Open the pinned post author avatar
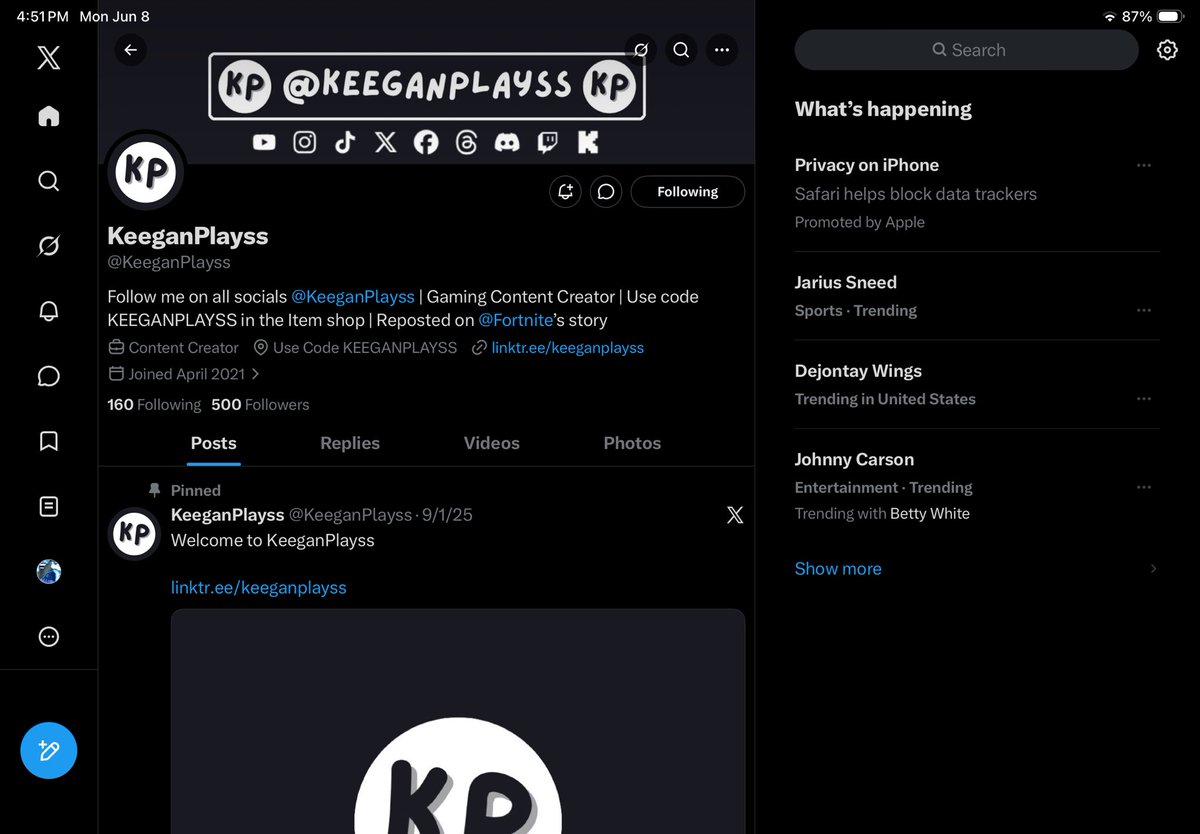 (133, 533)
